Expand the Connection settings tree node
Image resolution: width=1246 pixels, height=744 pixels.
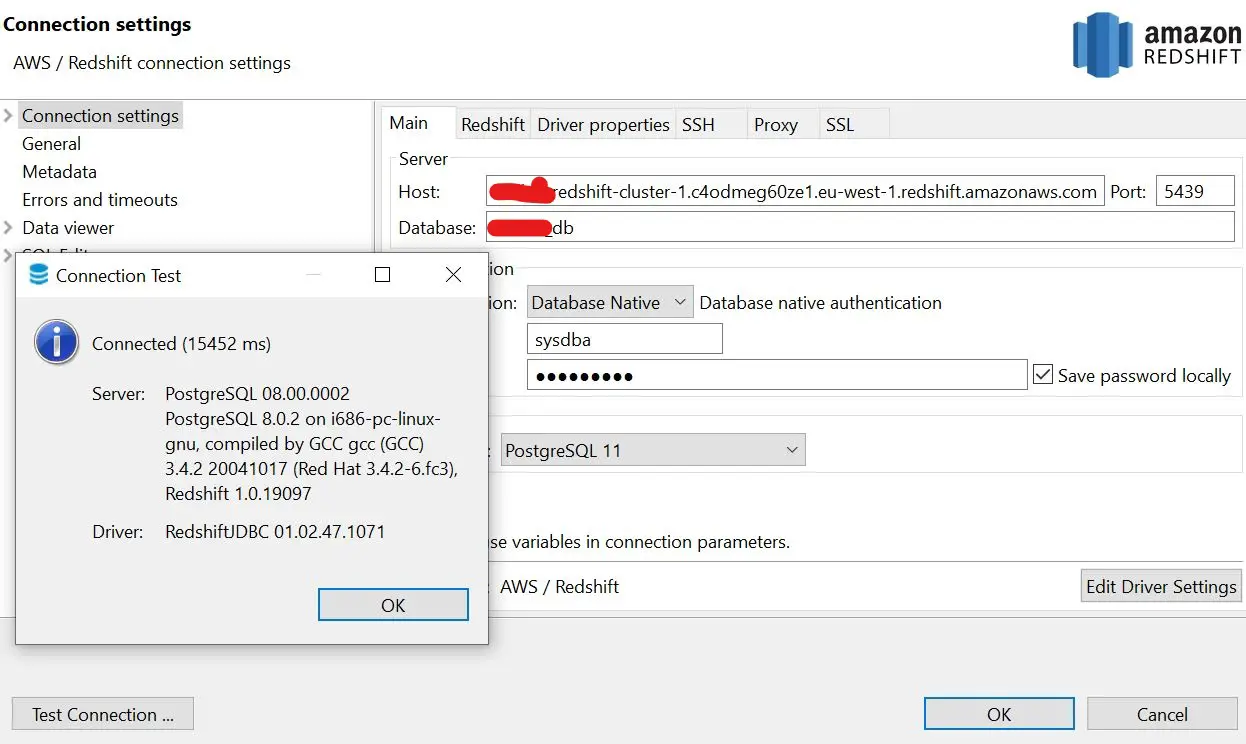coord(8,115)
